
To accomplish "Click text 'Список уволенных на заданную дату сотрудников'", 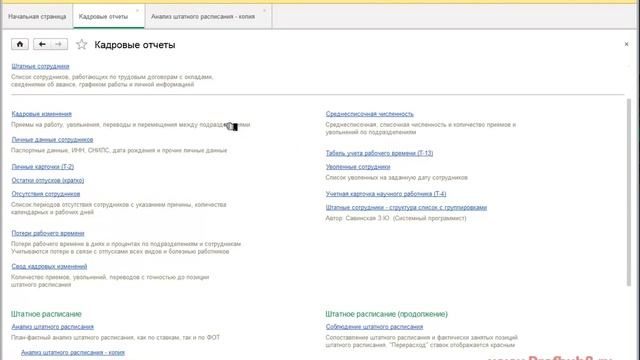I will [x=396, y=178].
